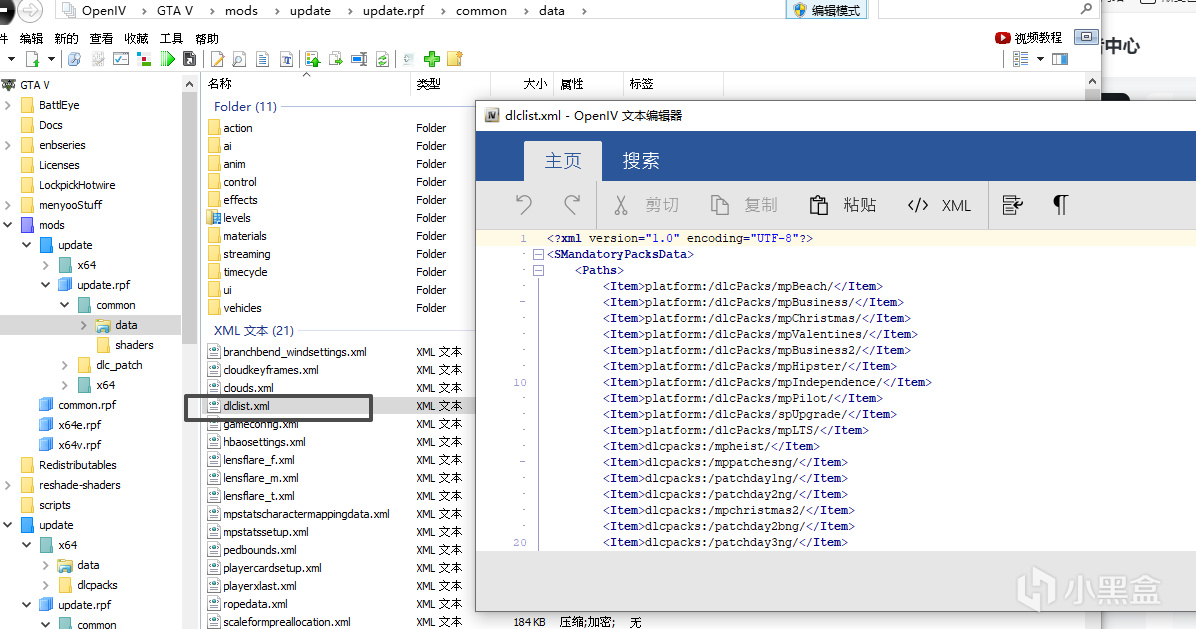Viewport: 1196px width, 629px height.
Task: Click the view mode list icon
Action: [x=1021, y=59]
